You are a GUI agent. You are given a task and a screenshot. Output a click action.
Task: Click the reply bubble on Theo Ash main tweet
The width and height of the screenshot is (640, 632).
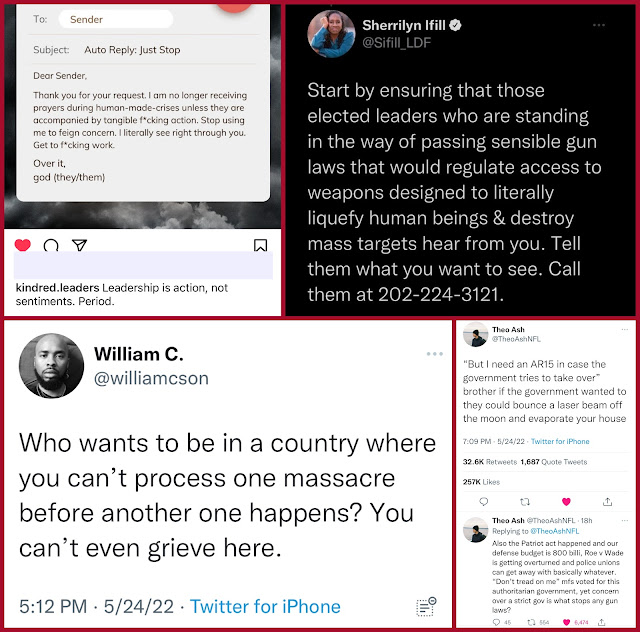click(484, 501)
